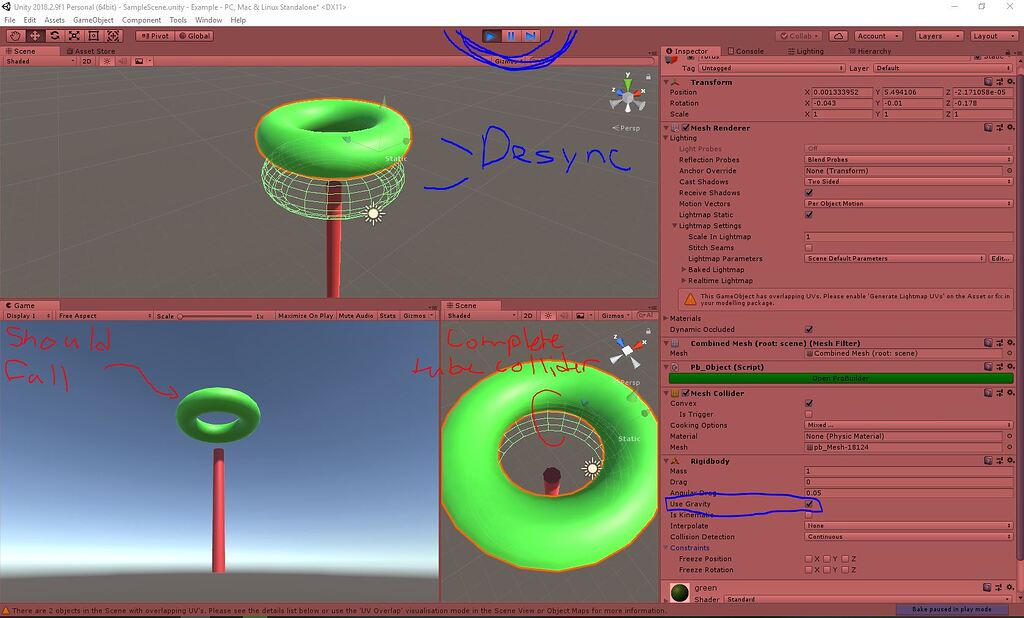The height and width of the screenshot is (618, 1024).
Task: Freeze Rigidbody position on the Y axis
Action: pyautogui.click(x=826, y=558)
